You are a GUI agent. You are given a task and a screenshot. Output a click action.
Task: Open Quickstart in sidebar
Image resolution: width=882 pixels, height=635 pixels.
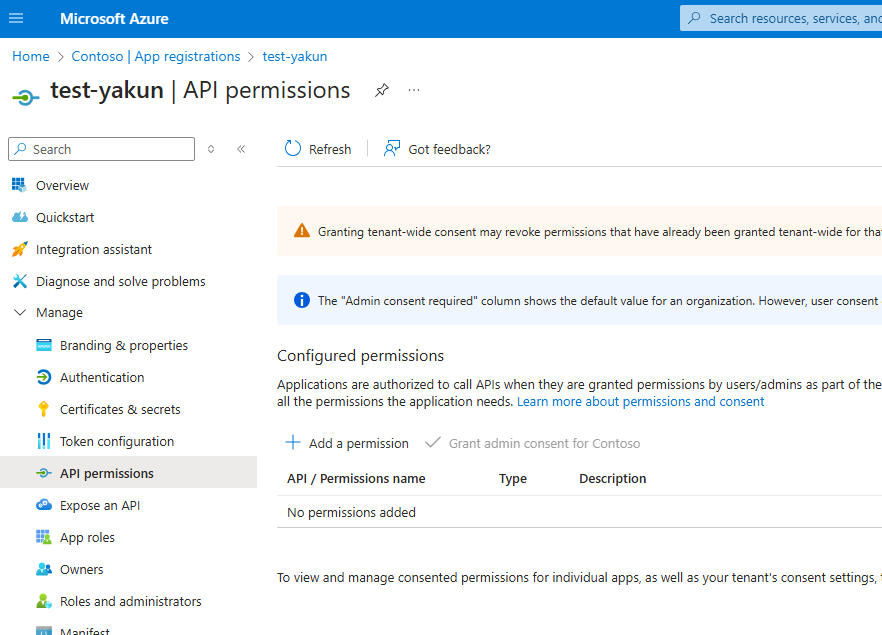(65, 217)
